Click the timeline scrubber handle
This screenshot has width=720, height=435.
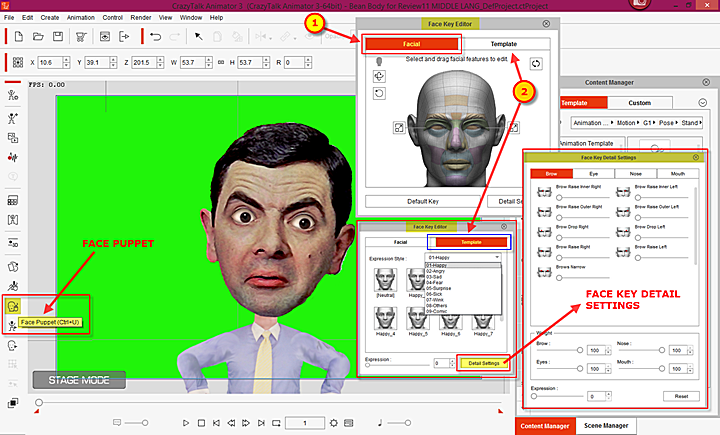[39, 402]
